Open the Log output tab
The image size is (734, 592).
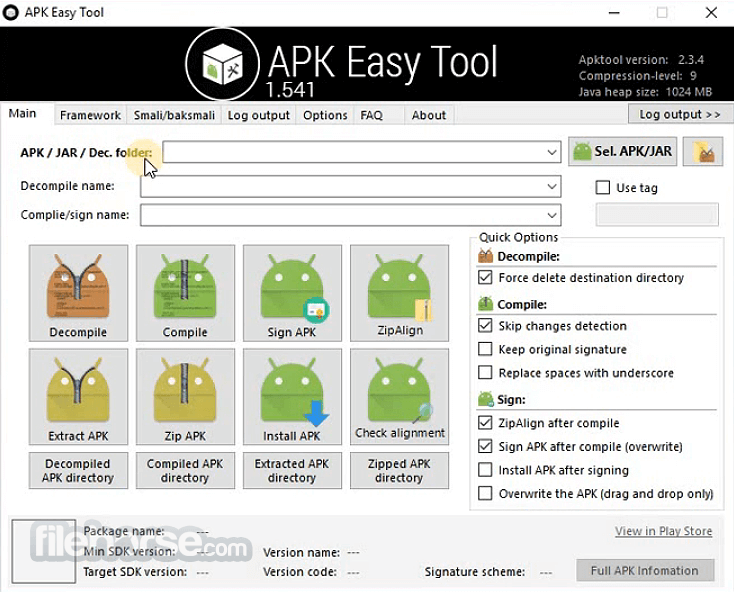click(258, 115)
